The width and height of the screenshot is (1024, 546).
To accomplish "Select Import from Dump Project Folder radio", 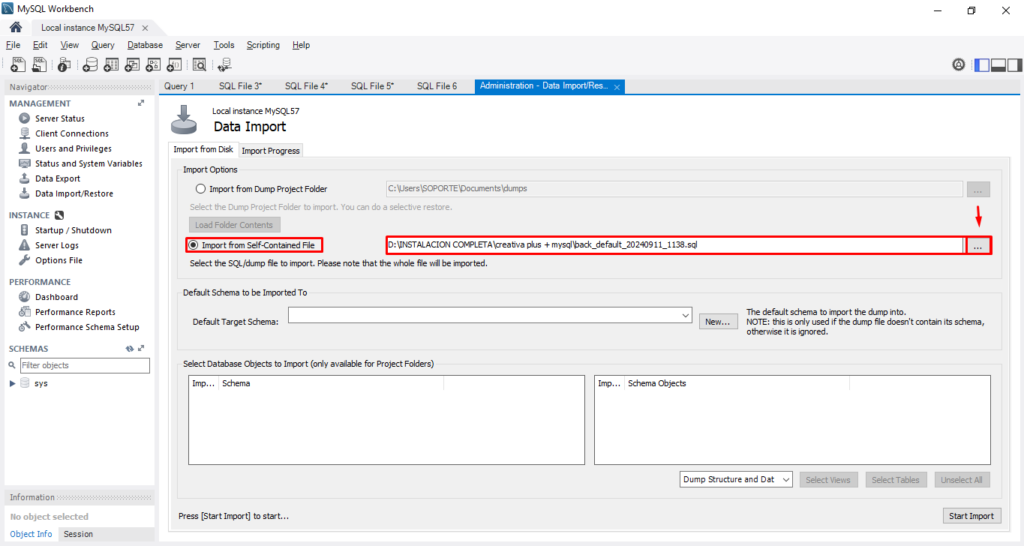I will [x=200, y=189].
